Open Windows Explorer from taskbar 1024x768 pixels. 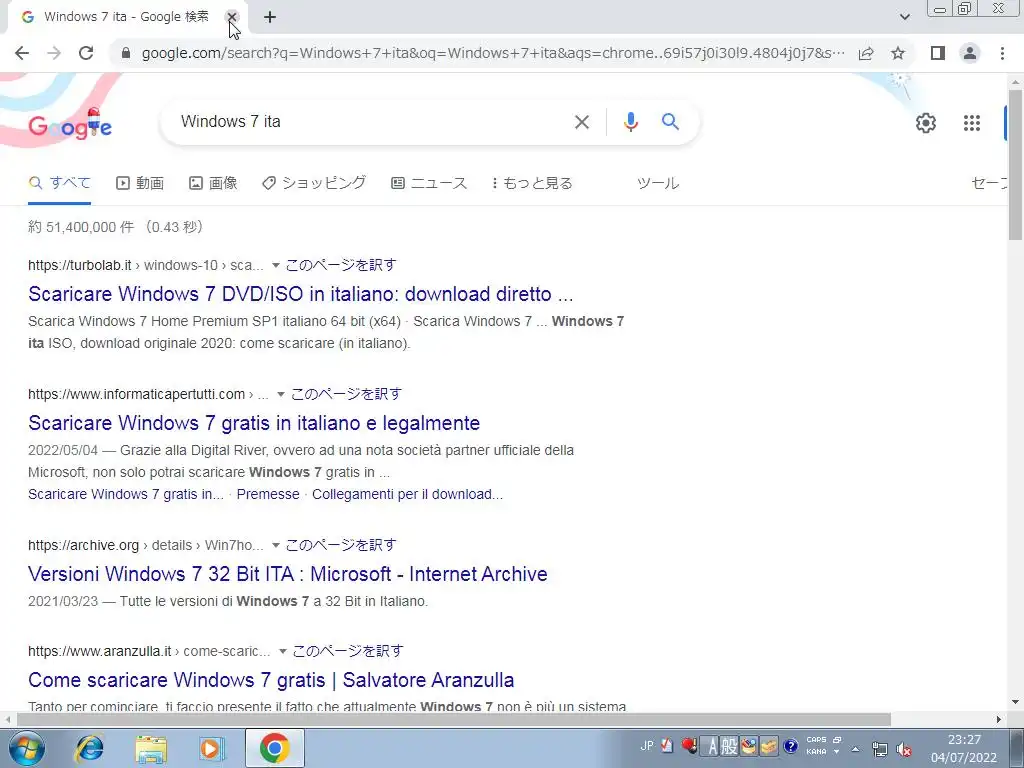(x=151, y=748)
